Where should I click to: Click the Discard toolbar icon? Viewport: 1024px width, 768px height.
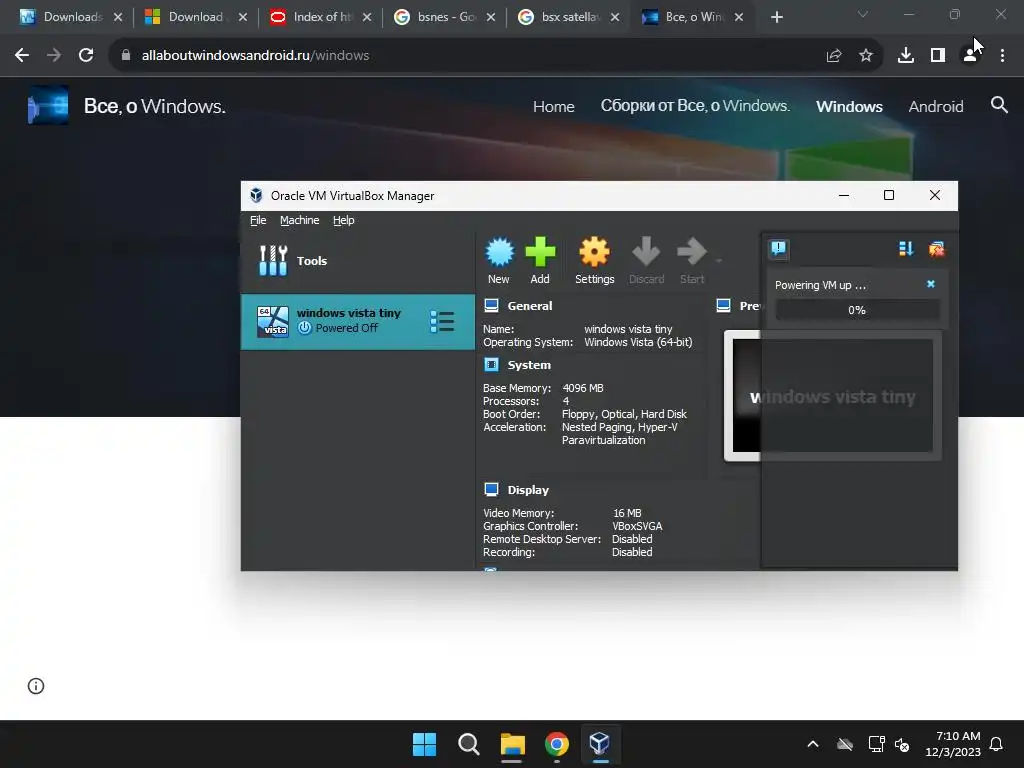(x=646, y=261)
